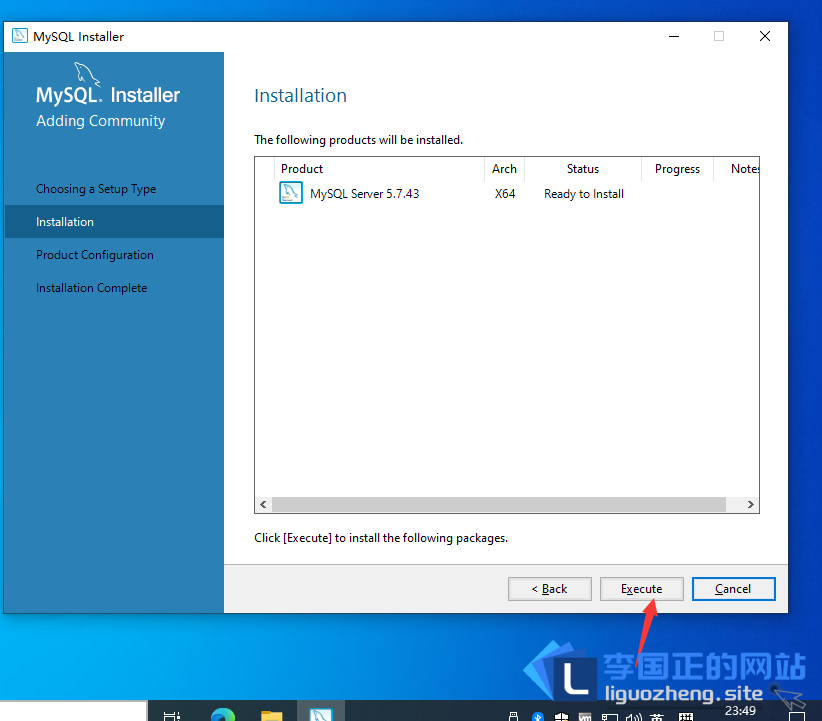
Task: Open Microsoft Edge from the taskbar
Action: 223,714
